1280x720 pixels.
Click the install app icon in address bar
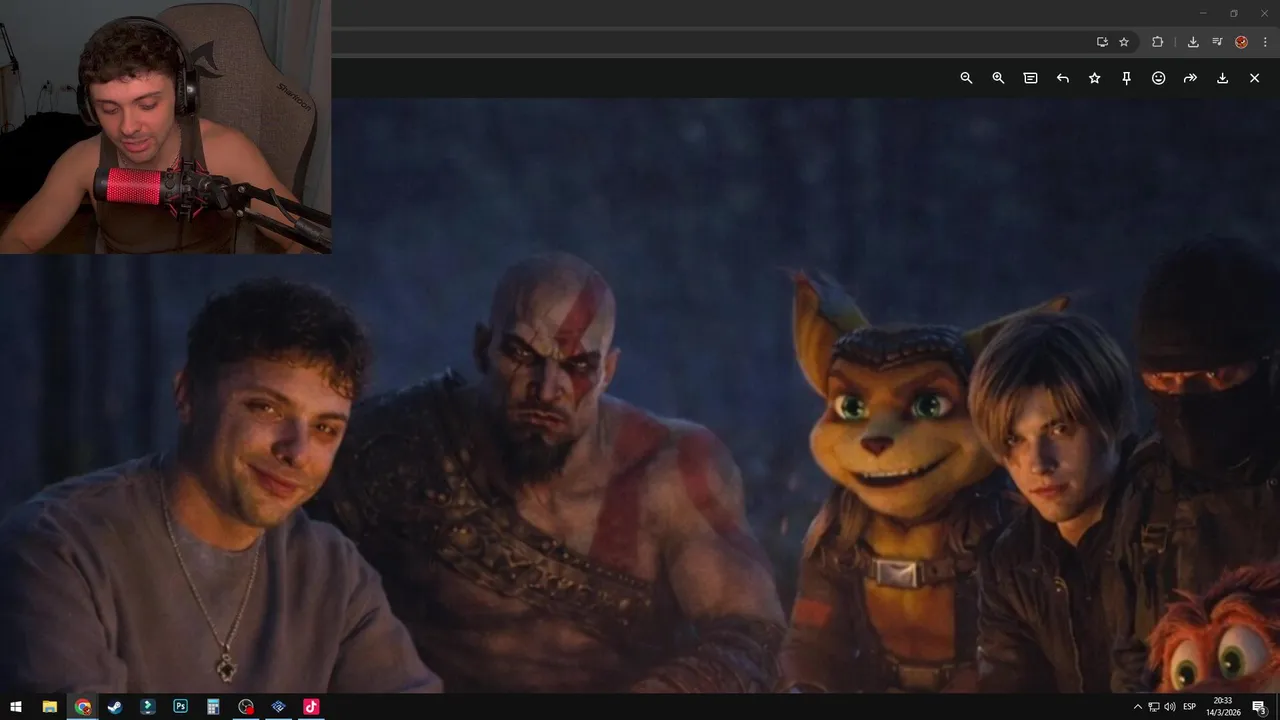click(1102, 42)
